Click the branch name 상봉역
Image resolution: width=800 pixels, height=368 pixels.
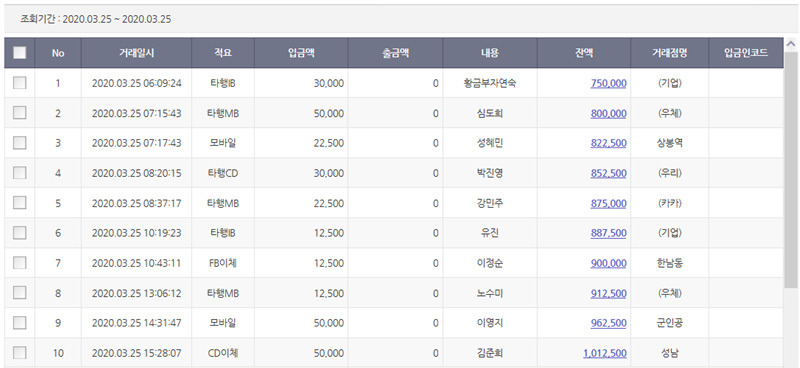669,143
